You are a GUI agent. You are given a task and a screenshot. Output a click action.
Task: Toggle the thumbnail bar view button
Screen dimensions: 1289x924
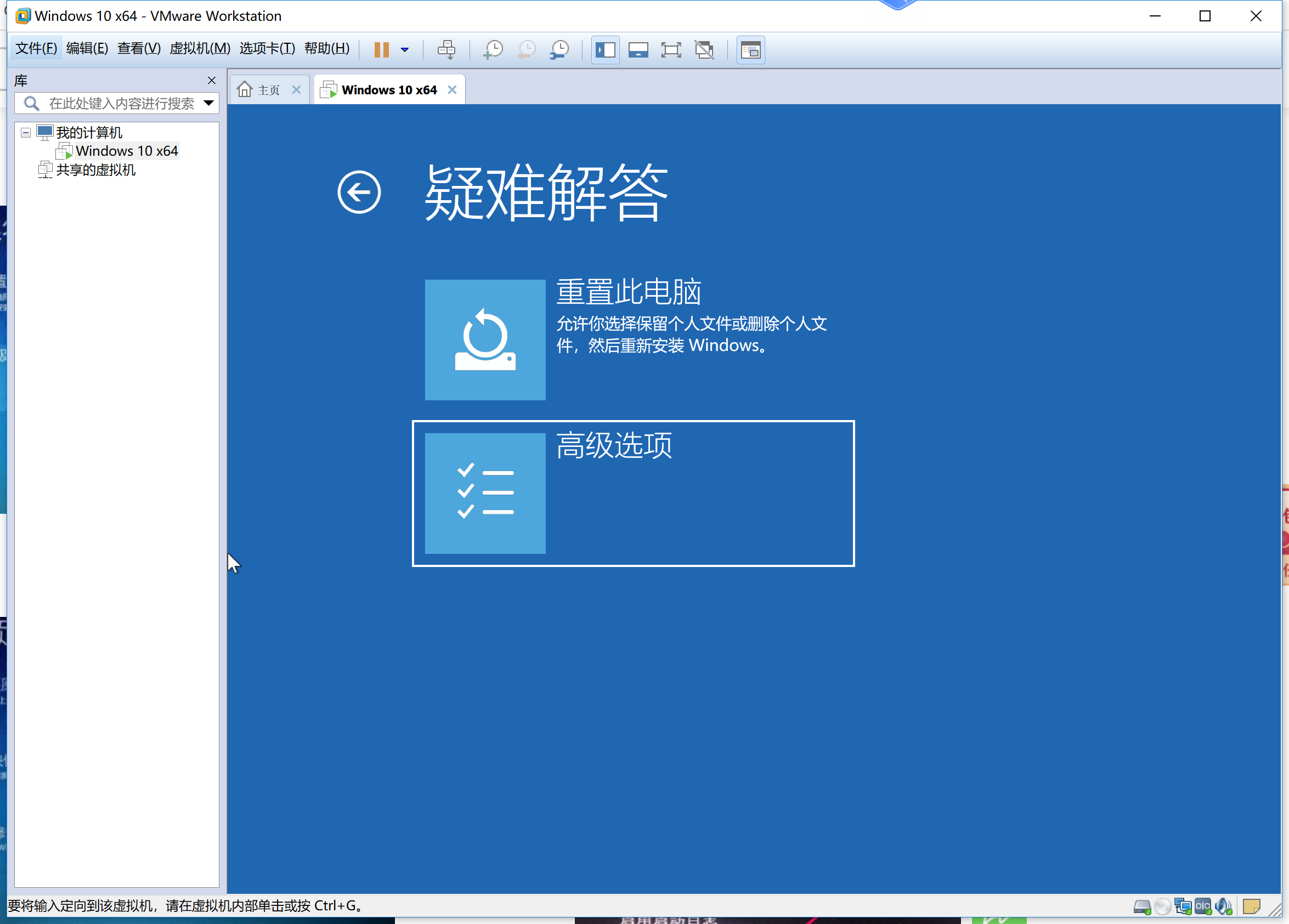click(638, 49)
